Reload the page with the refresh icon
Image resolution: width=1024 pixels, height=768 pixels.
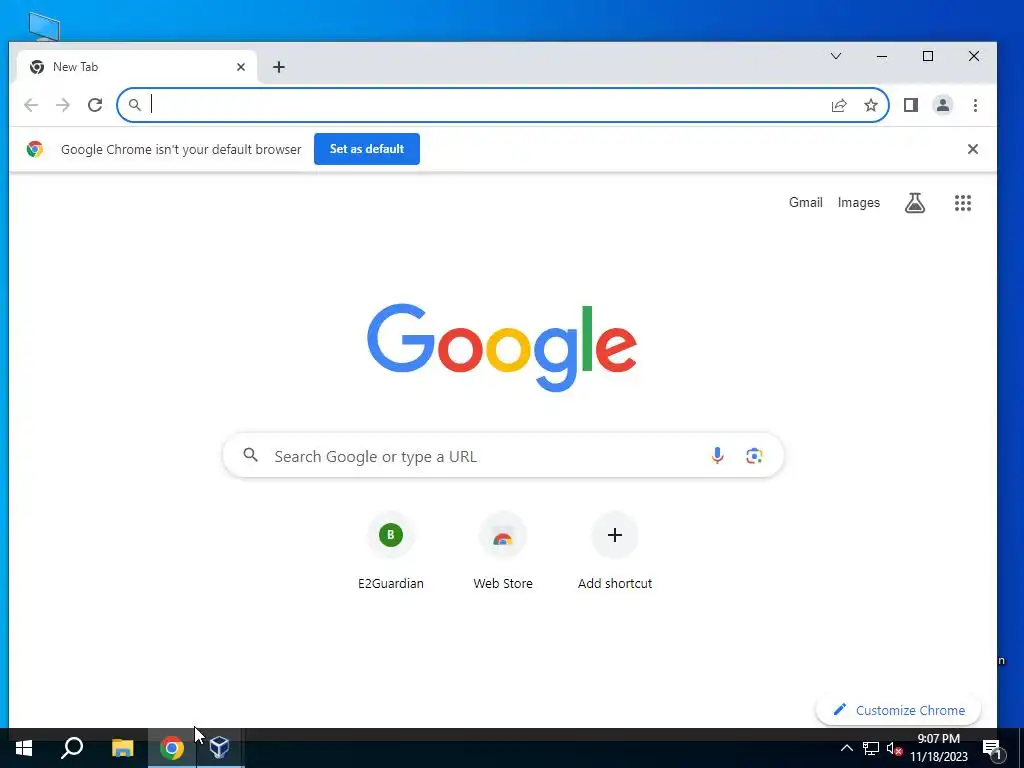pos(95,105)
